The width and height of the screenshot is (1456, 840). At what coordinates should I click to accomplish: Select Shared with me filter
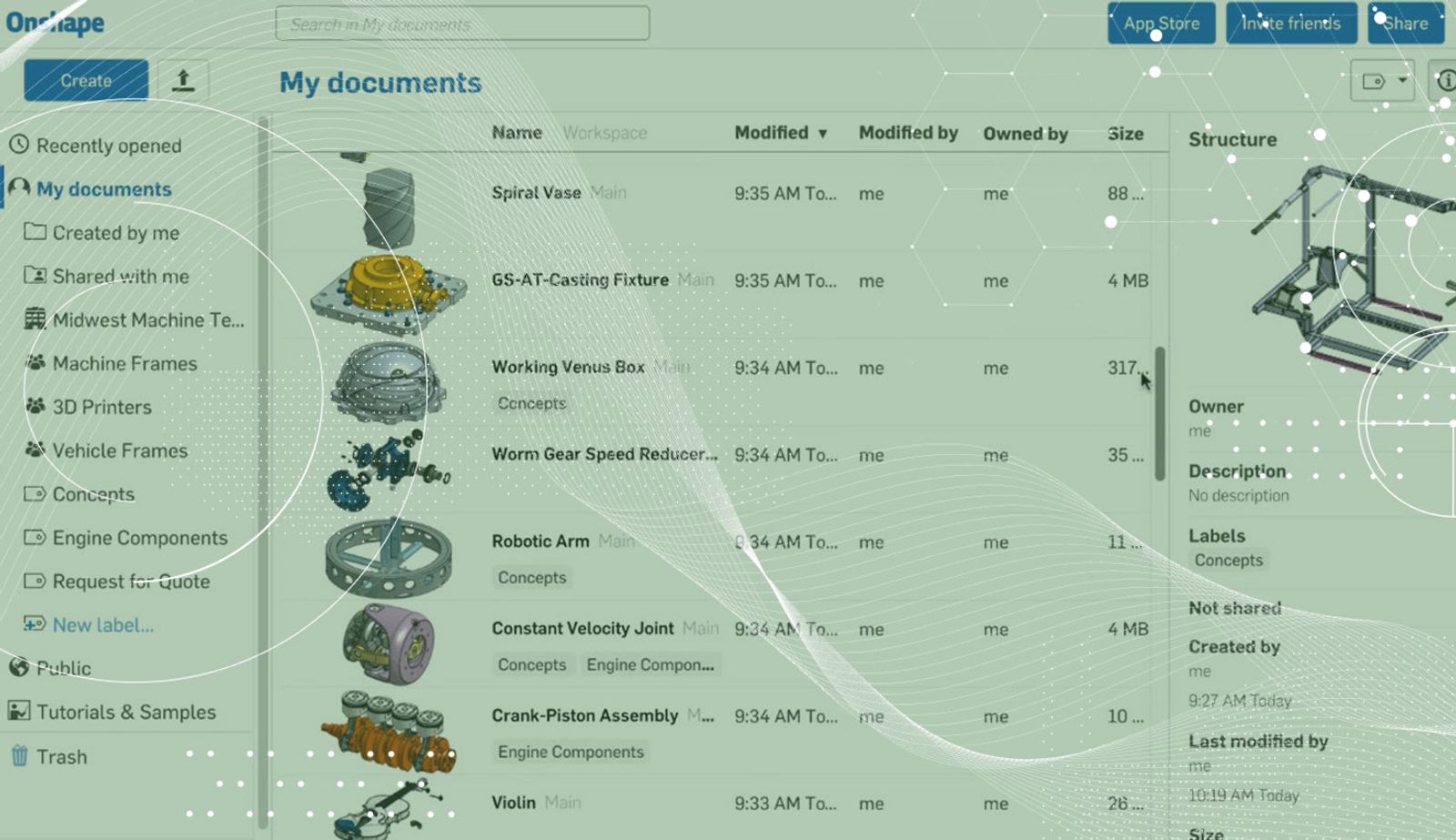[120, 276]
